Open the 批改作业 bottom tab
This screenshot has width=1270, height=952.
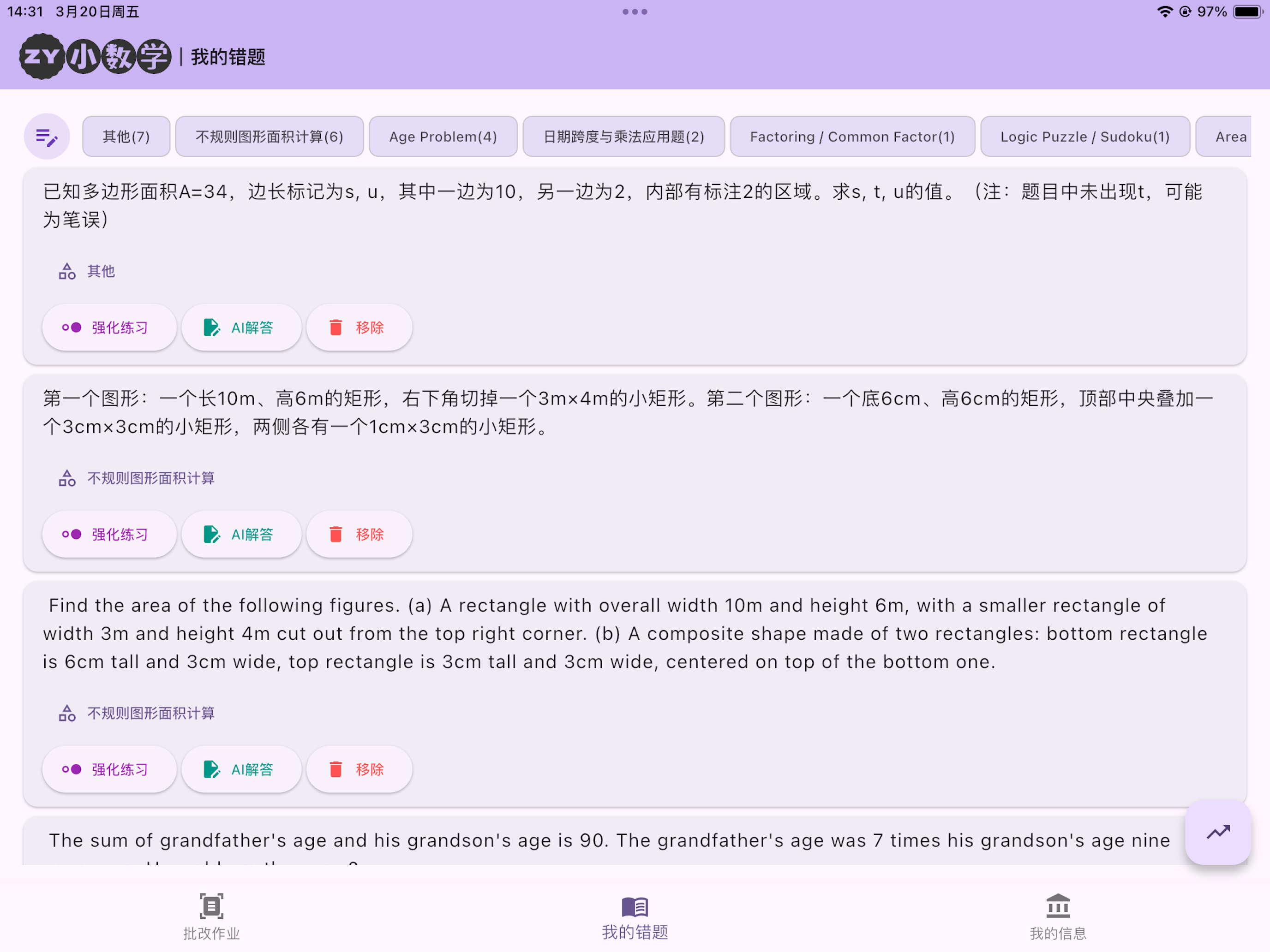pos(211,917)
